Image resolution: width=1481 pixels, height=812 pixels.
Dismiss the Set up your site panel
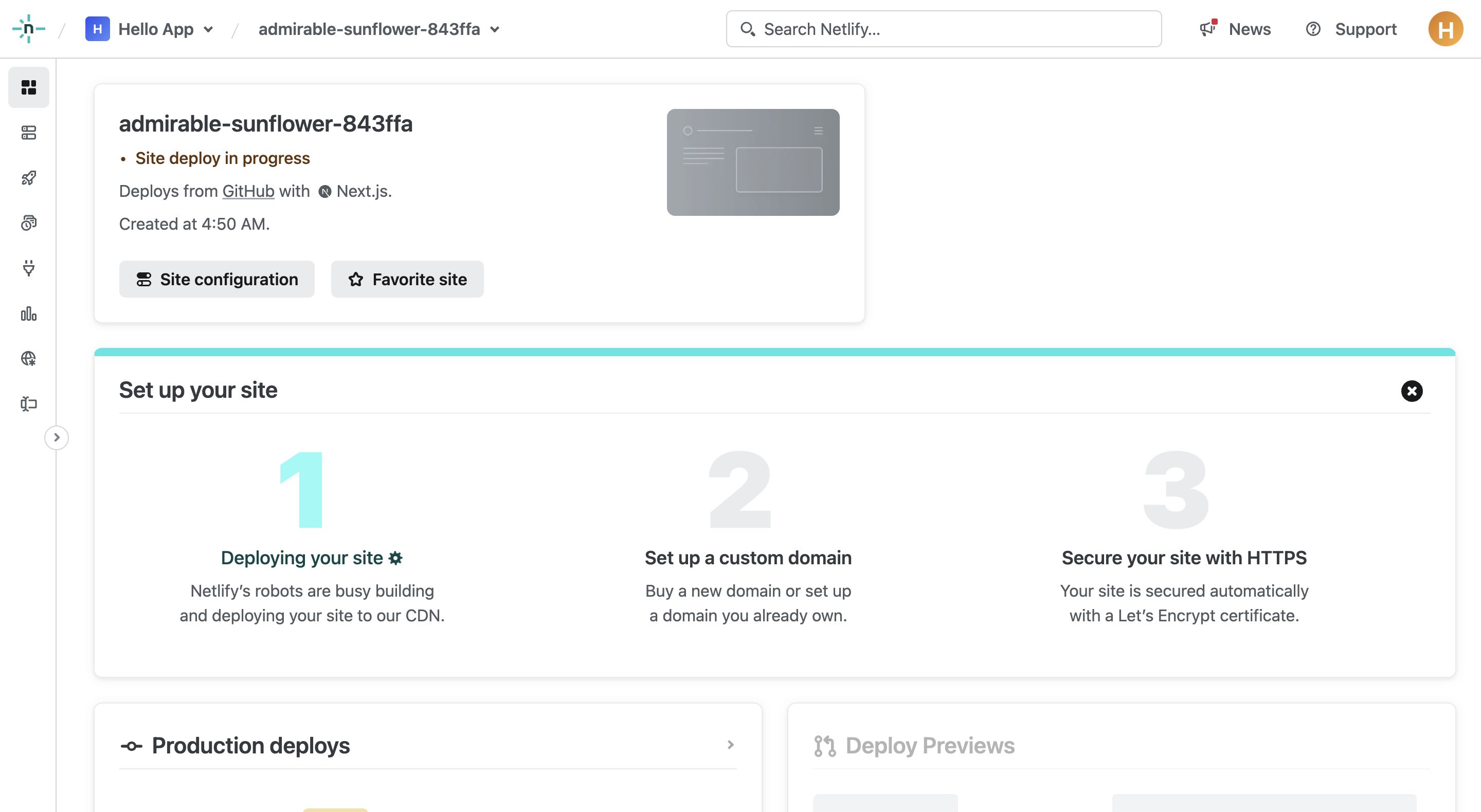pos(1412,391)
